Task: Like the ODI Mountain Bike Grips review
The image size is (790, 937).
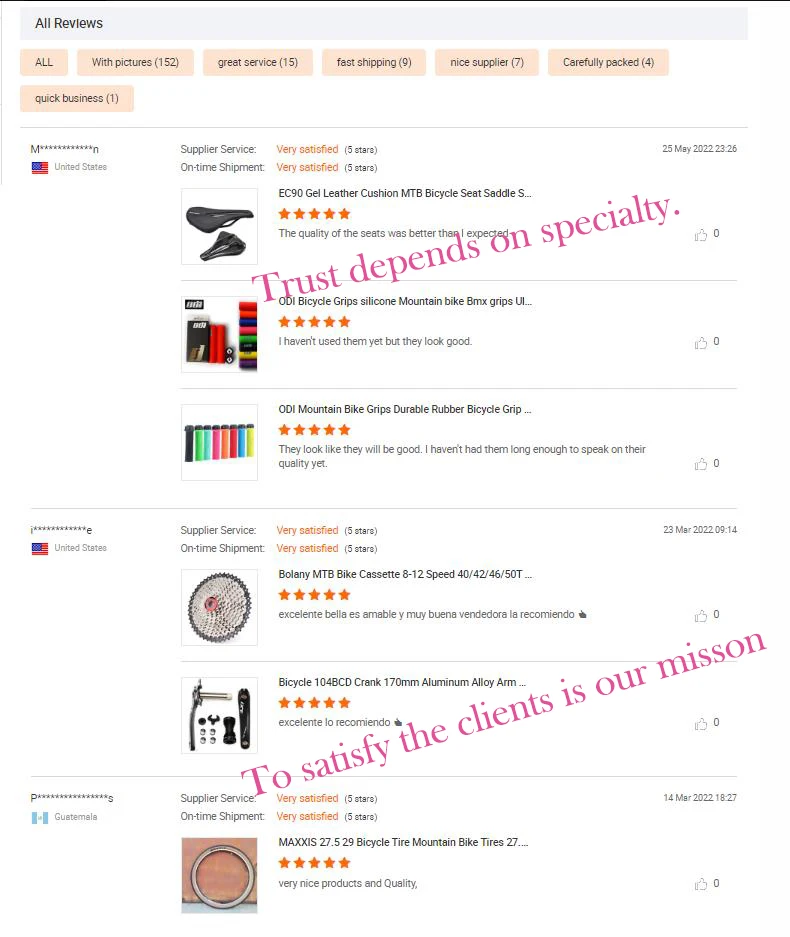Action: [700, 464]
